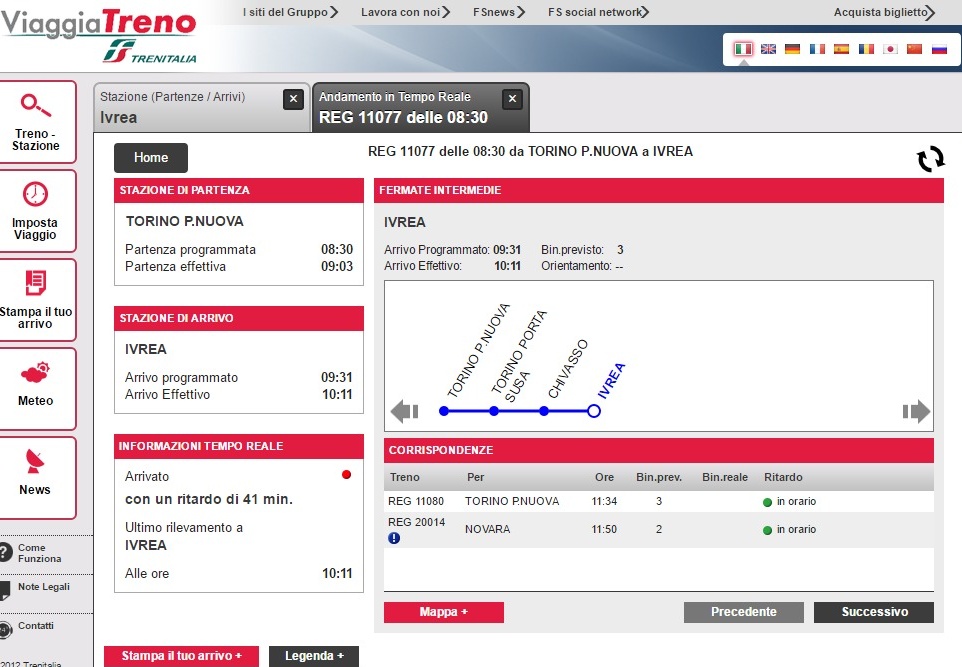
Task: Click NOVARA destination in table
Action: click(x=488, y=529)
